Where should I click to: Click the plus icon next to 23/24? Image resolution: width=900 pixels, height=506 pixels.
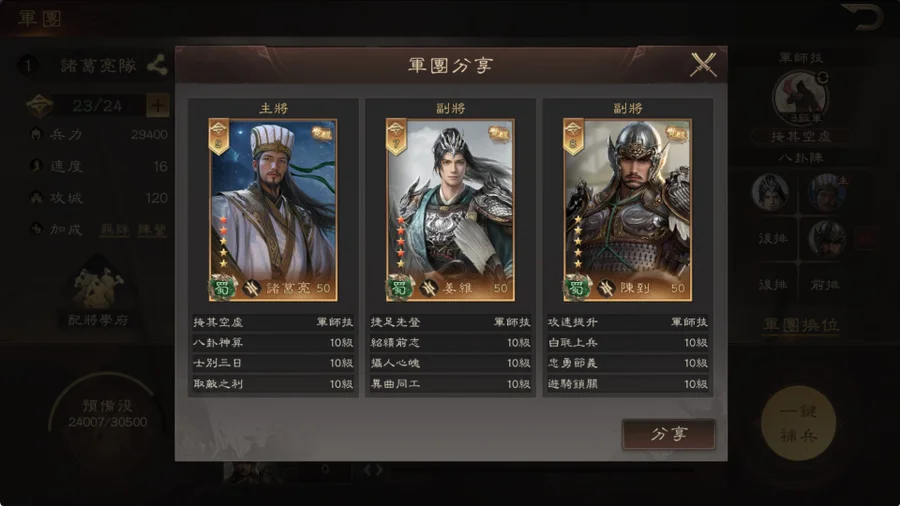coord(157,105)
